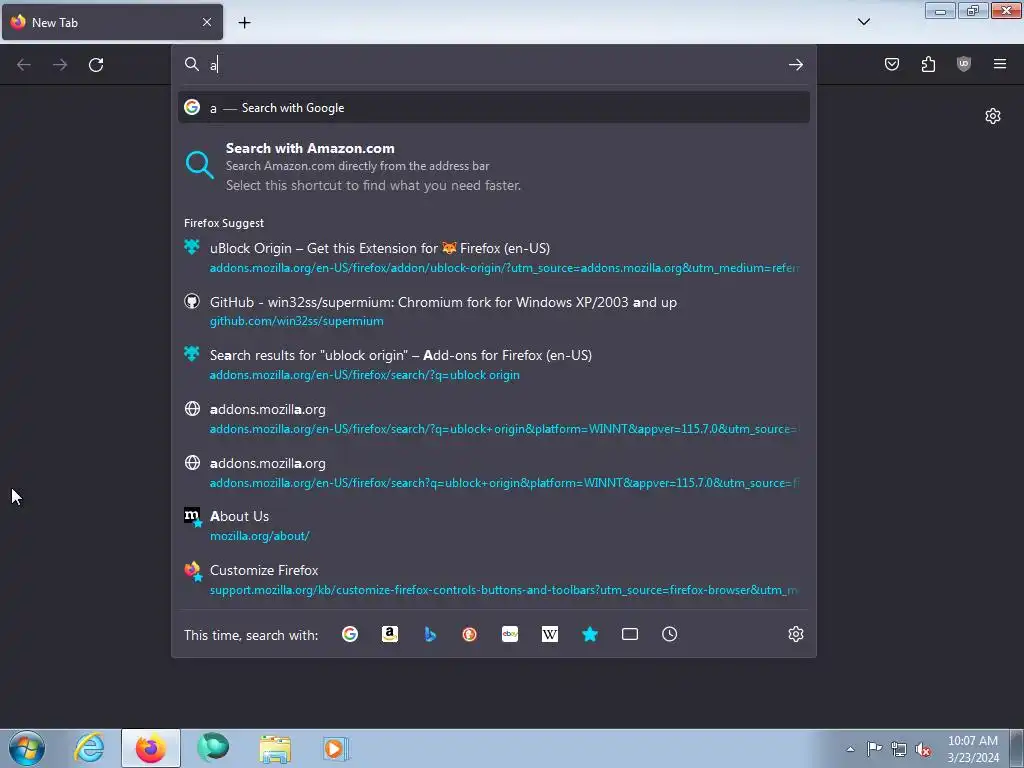This screenshot has height=768, width=1024.
Task: Launch Internet Explorer from taskbar
Action: [89, 748]
